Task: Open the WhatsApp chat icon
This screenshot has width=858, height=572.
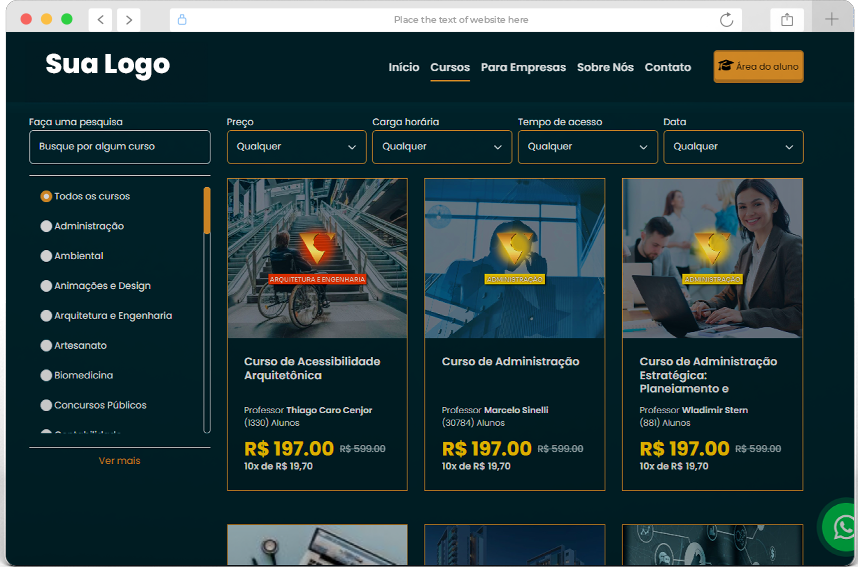Action: coord(843,526)
